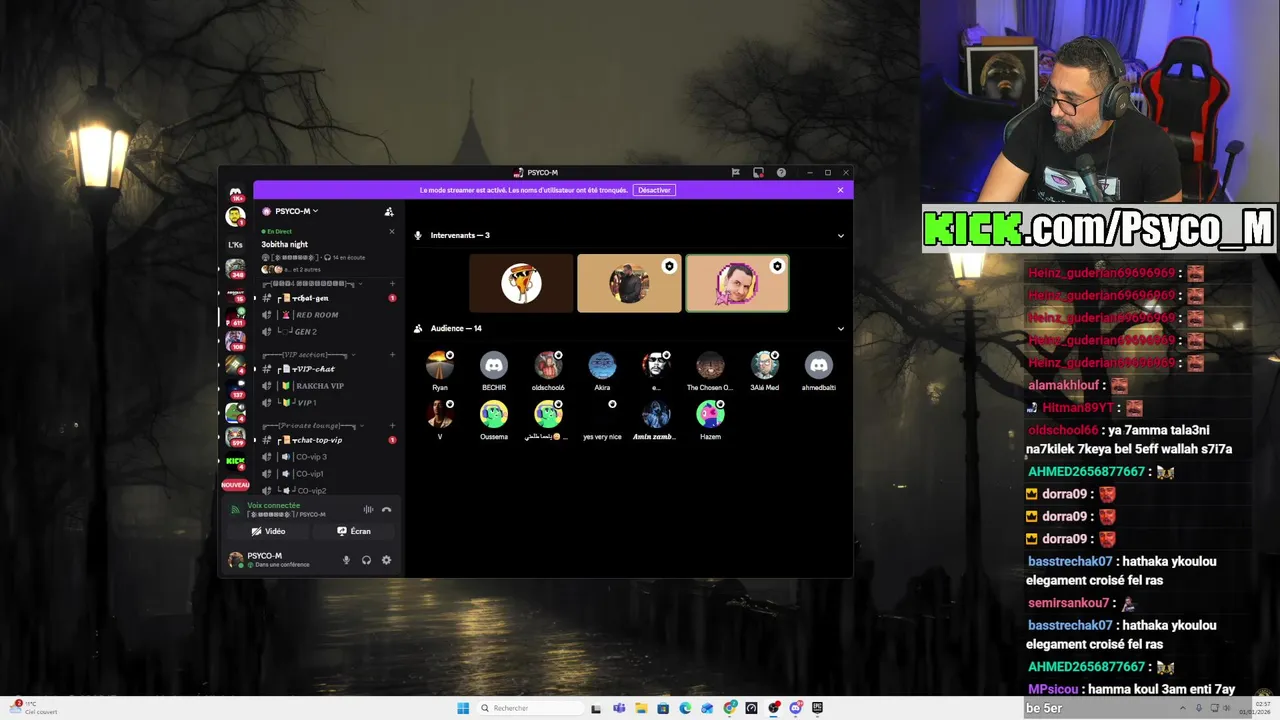The image size is (1280, 720).
Task: Dismiss the 3obitha night live event card
Action: pyautogui.click(x=391, y=231)
